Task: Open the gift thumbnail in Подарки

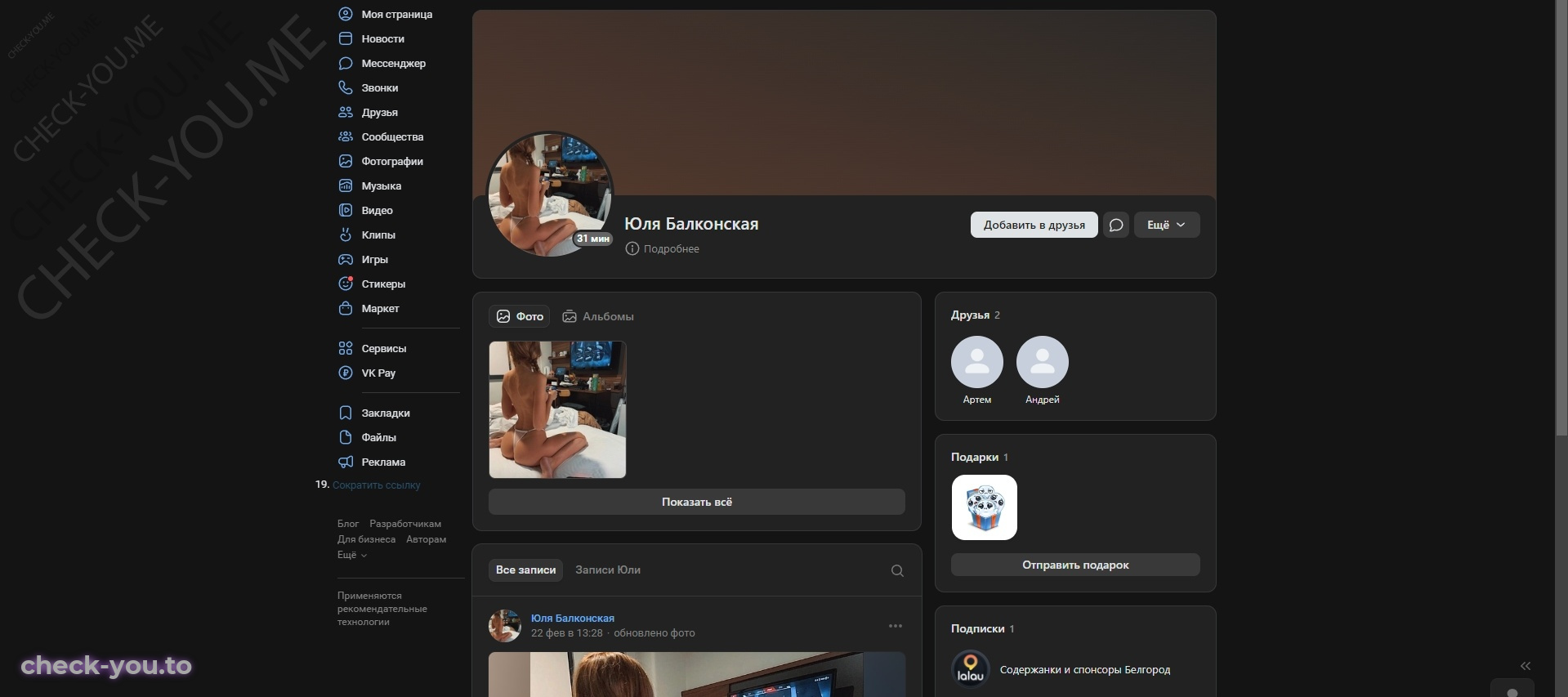Action: click(985, 507)
